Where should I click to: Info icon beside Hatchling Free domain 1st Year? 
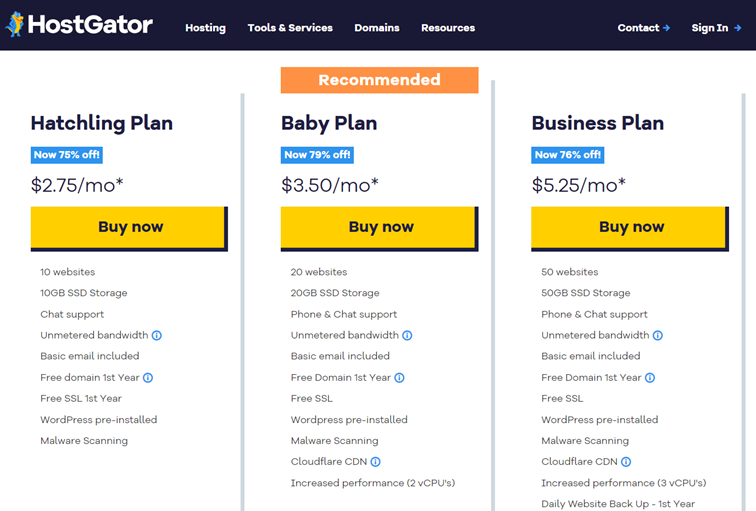point(148,378)
